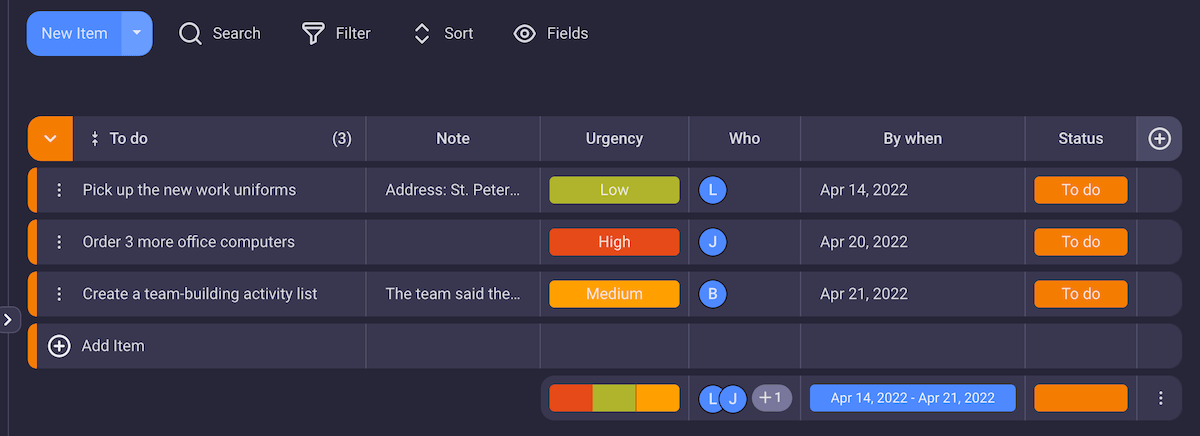Open the High urgency dropdown

[614, 242]
